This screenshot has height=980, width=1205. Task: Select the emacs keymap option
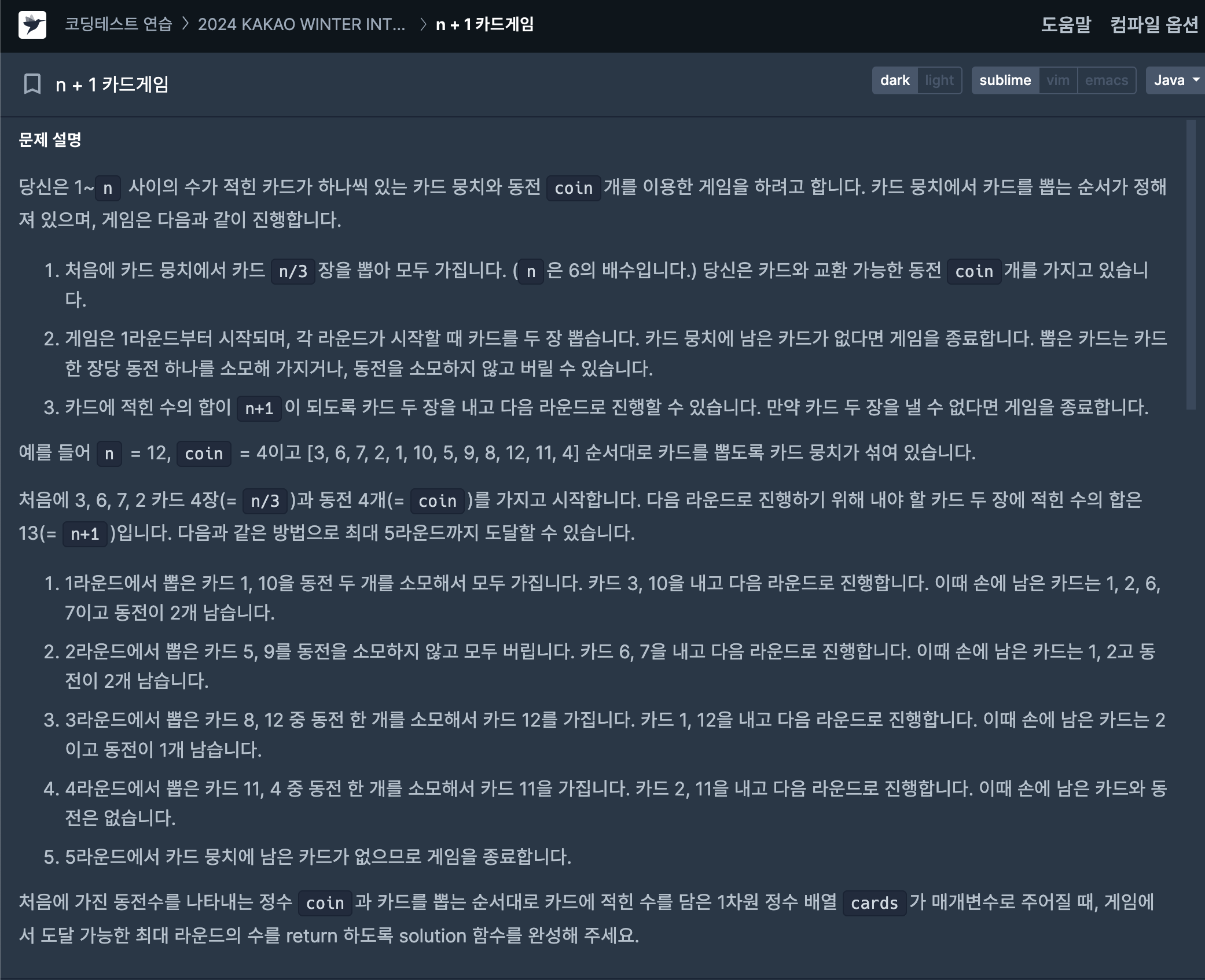click(x=1106, y=80)
